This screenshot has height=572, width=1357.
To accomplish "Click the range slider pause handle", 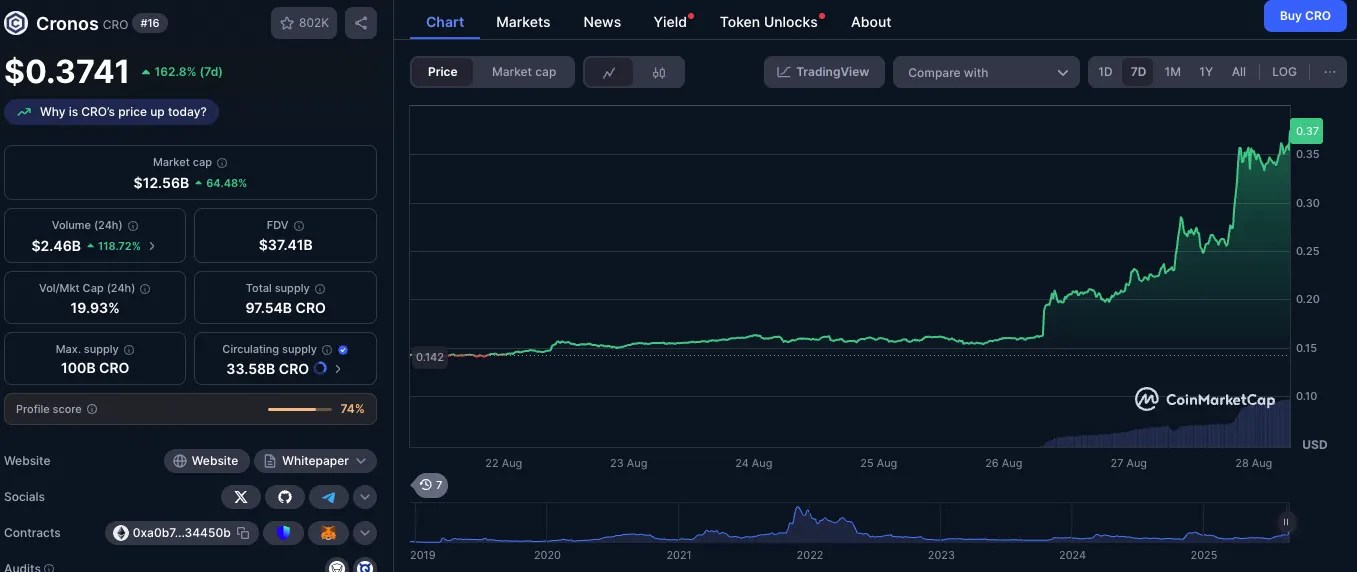I will (x=1286, y=522).
